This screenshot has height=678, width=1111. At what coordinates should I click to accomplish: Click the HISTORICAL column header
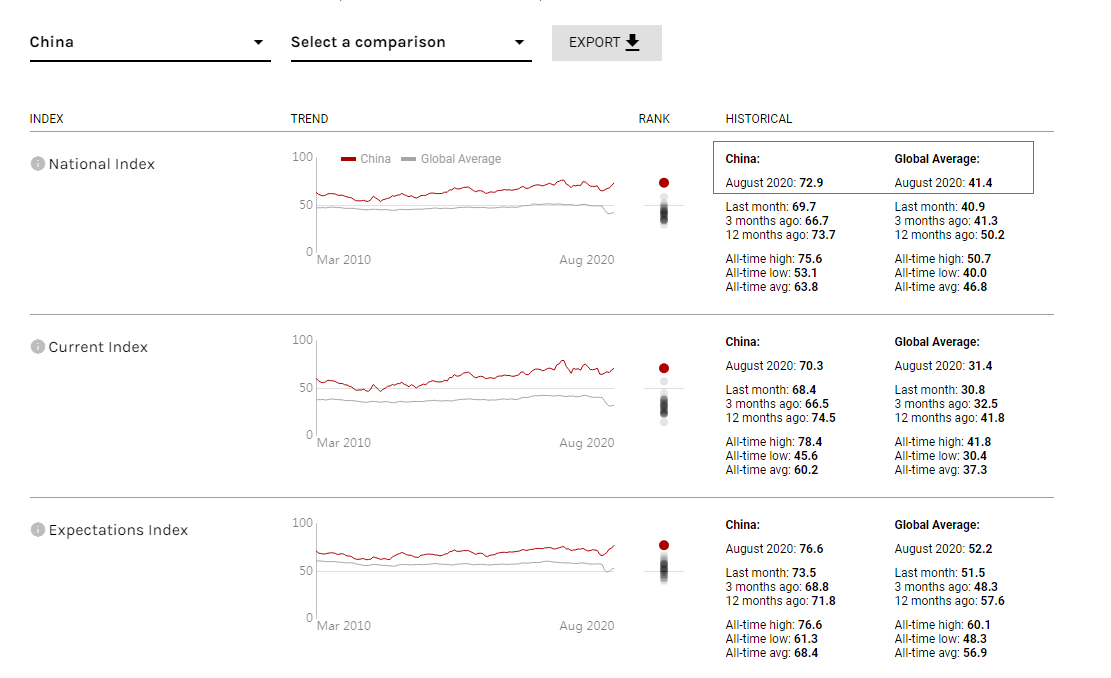click(758, 119)
